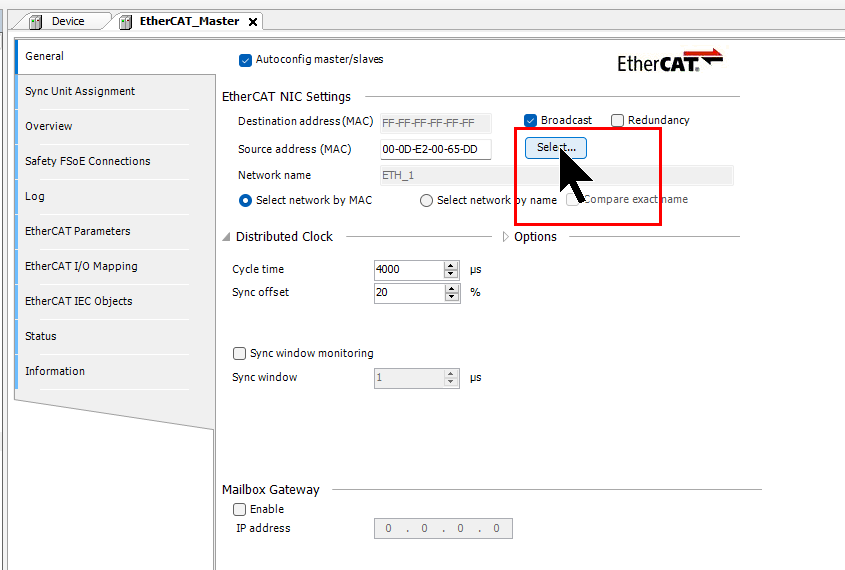
Task: Choose Select network by name option
Action: point(427,201)
